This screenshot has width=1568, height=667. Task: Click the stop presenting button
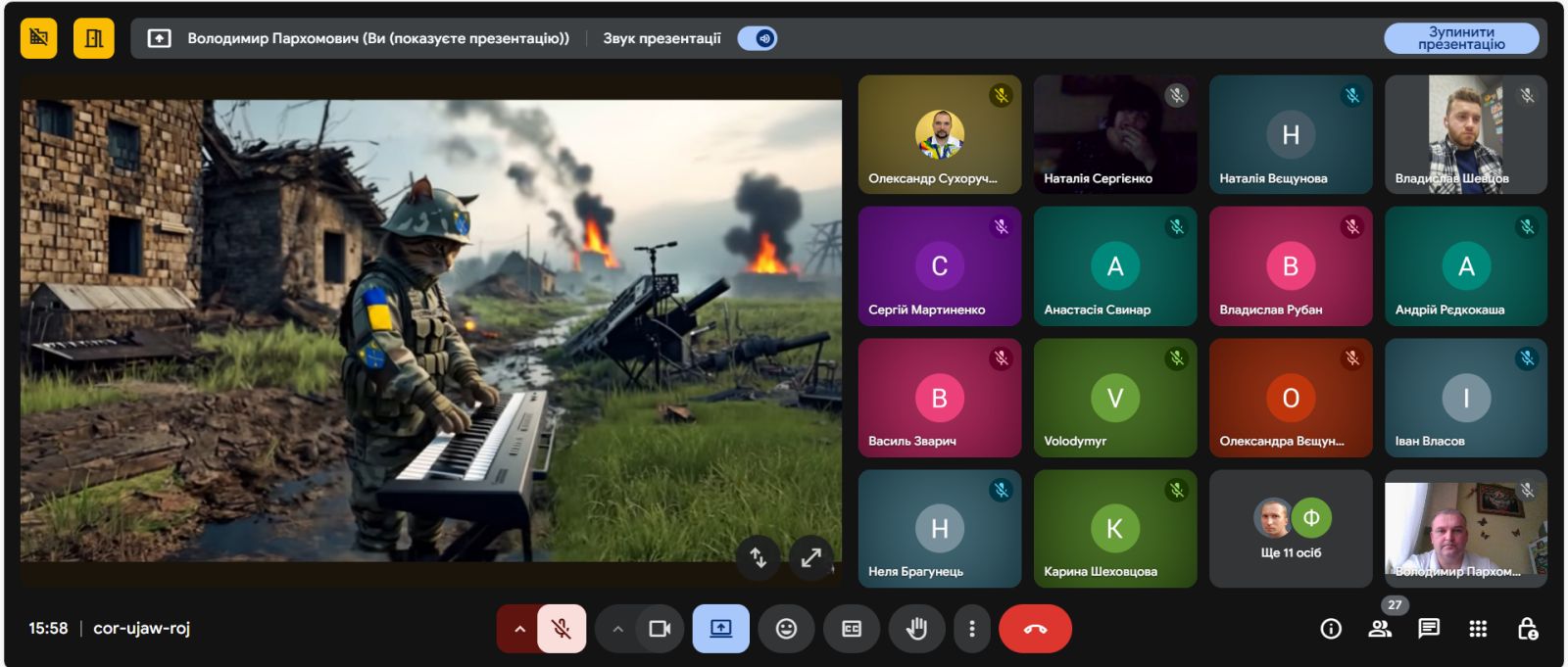1460,38
